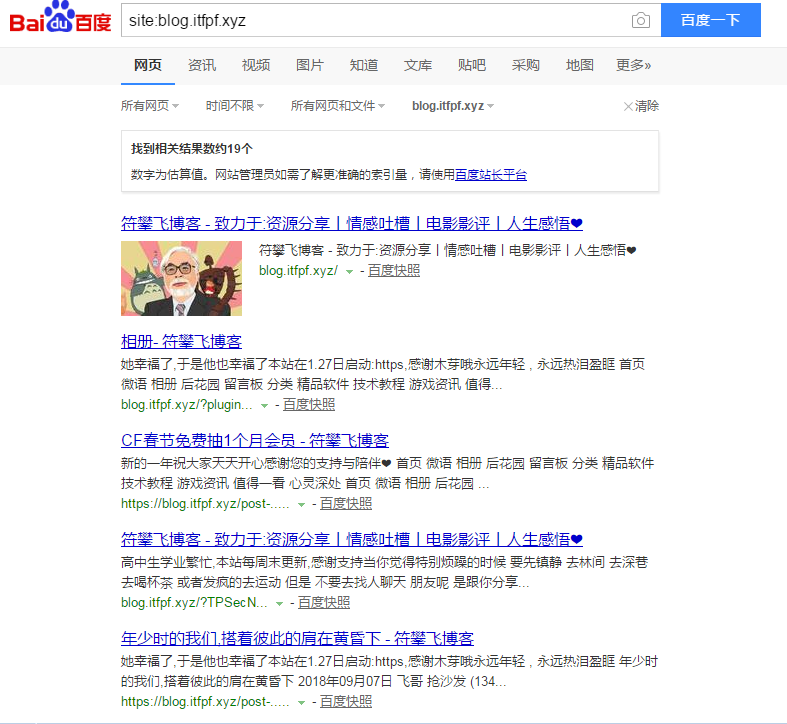Viewport: 787px width, 724px height.
Task: Switch to the 视频 tab
Action: (x=256, y=65)
